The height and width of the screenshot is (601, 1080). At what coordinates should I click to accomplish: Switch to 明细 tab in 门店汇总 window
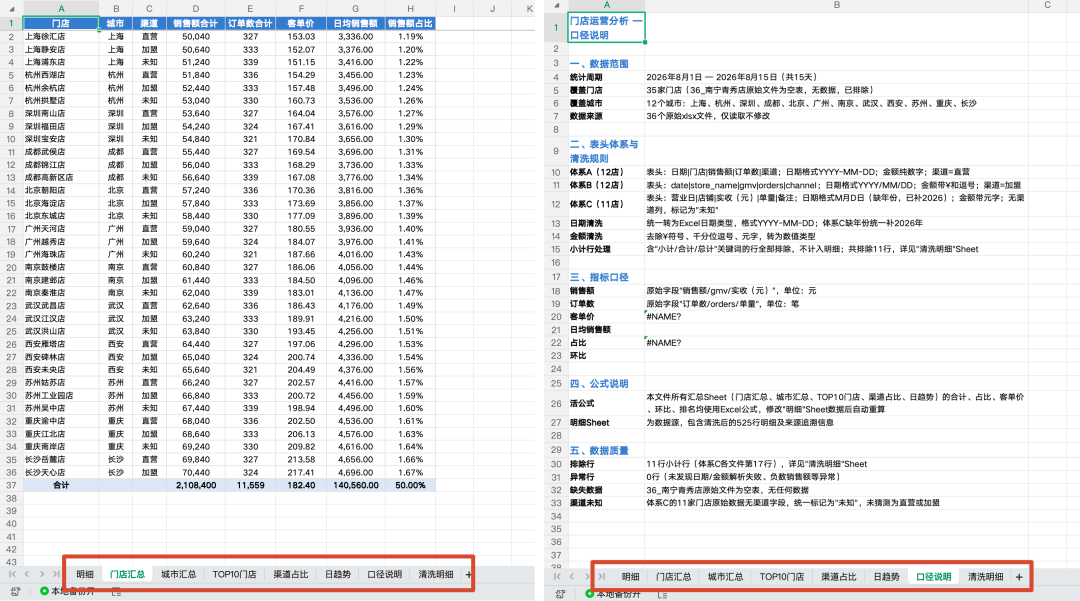(x=85, y=574)
